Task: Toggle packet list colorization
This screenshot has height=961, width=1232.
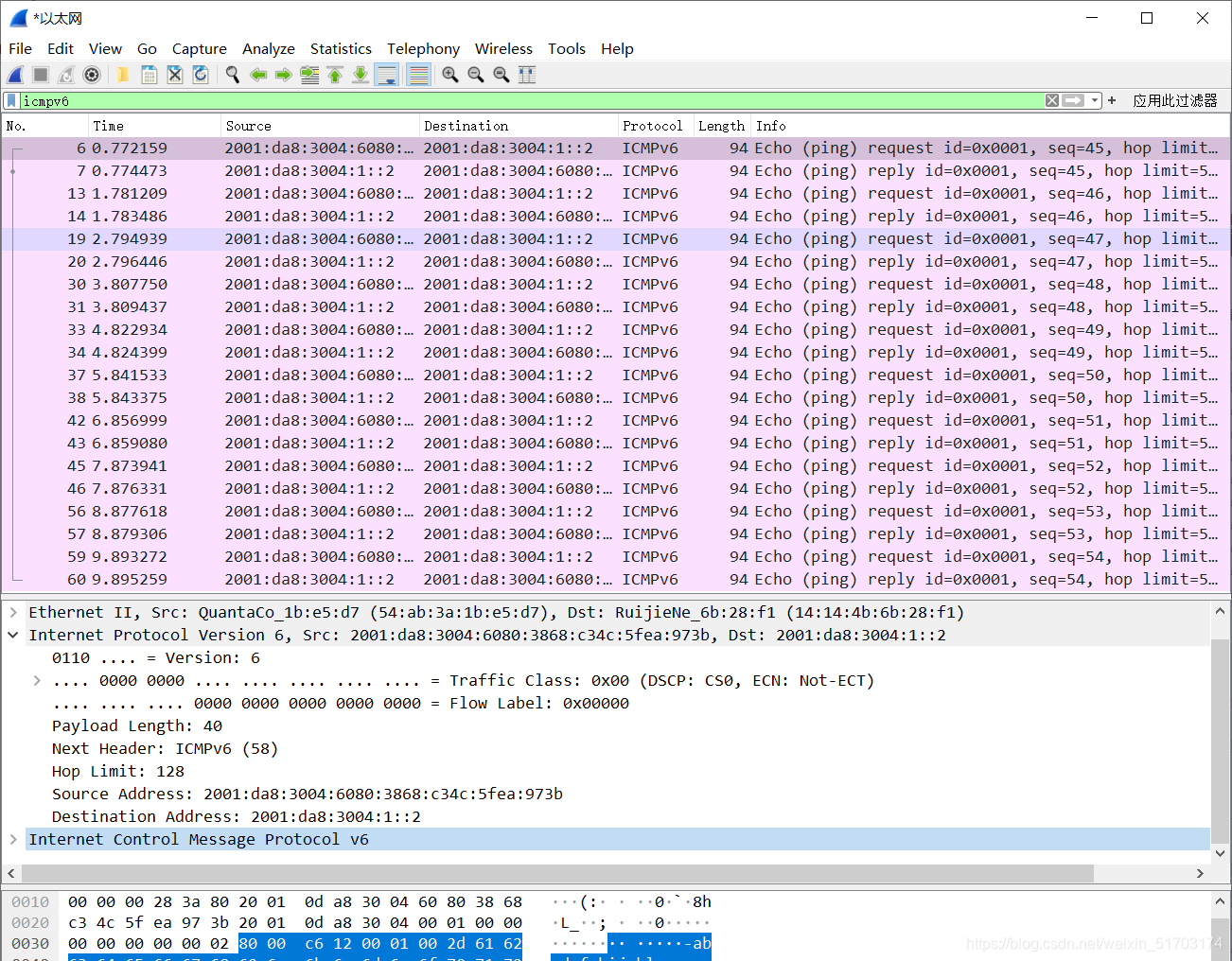Action: point(418,75)
